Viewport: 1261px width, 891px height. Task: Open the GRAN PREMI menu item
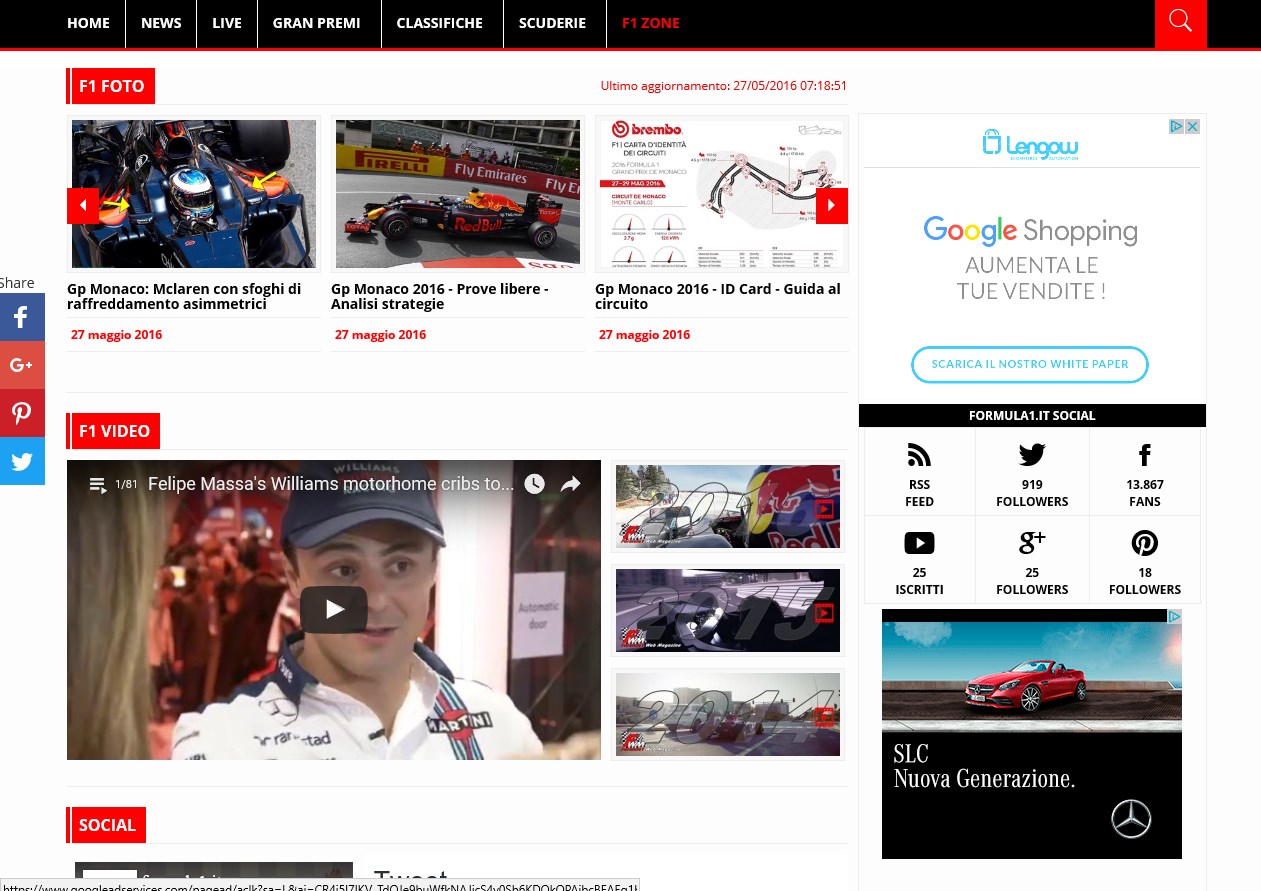point(316,23)
